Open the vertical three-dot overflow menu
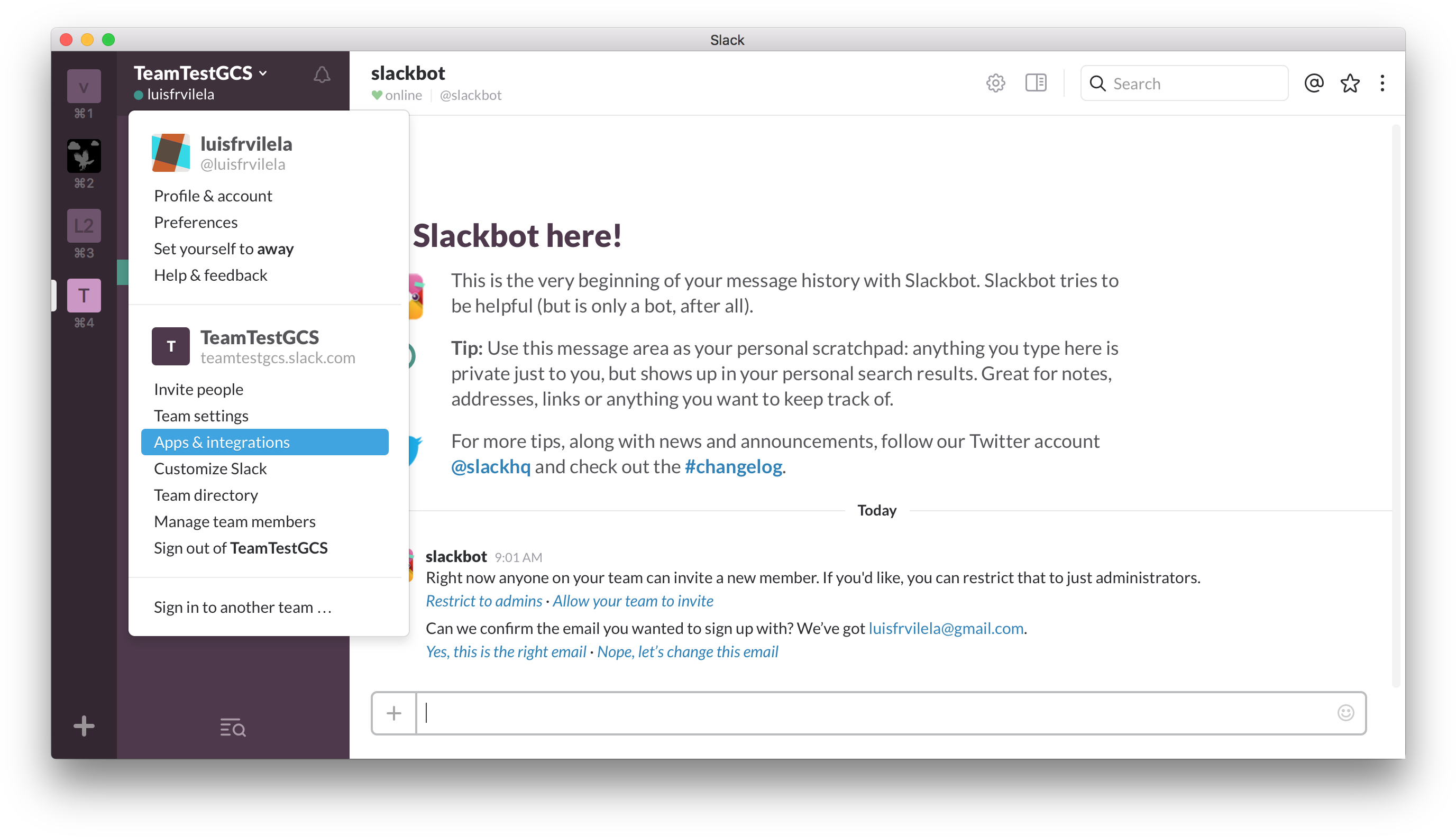Viewport: 1456px width, 837px height. click(x=1382, y=83)
